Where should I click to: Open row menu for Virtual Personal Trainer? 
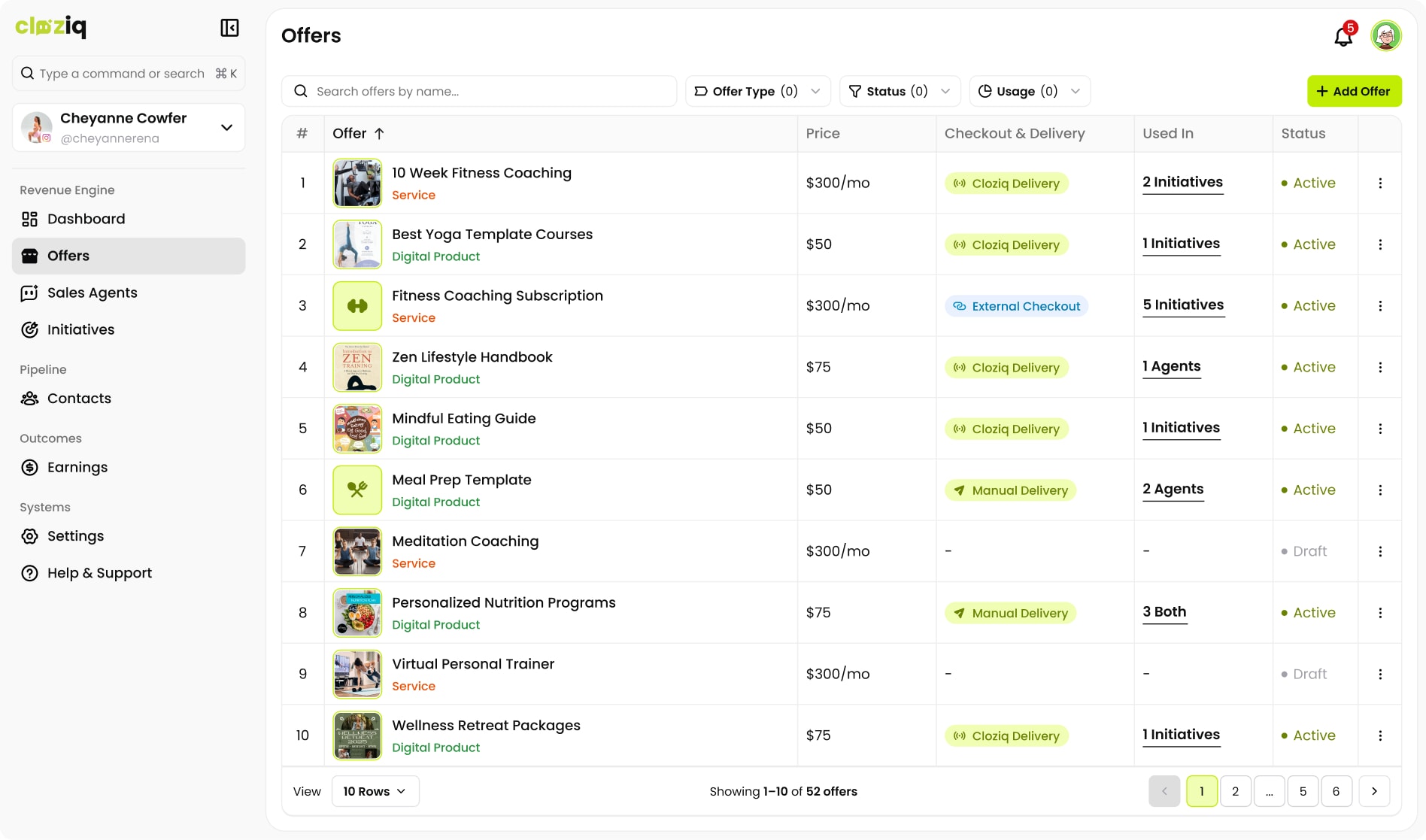1380,675
